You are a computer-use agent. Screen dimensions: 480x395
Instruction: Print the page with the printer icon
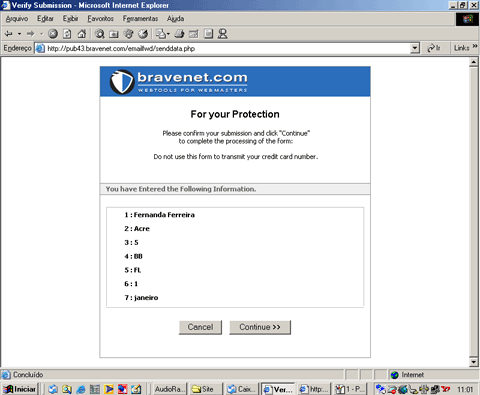(179, 34)
